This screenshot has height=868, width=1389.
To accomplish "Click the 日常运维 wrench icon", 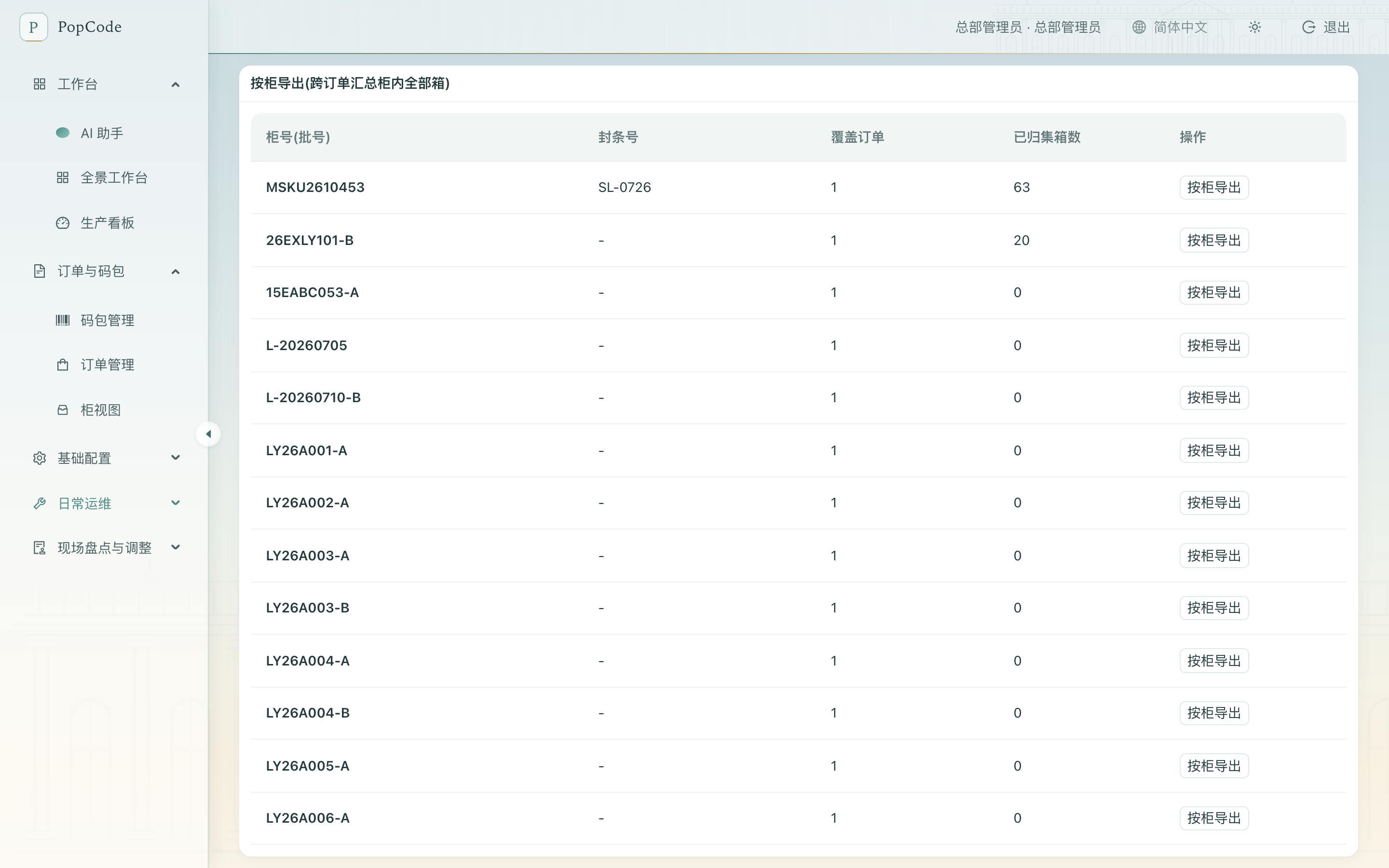I will click(40, 503).
